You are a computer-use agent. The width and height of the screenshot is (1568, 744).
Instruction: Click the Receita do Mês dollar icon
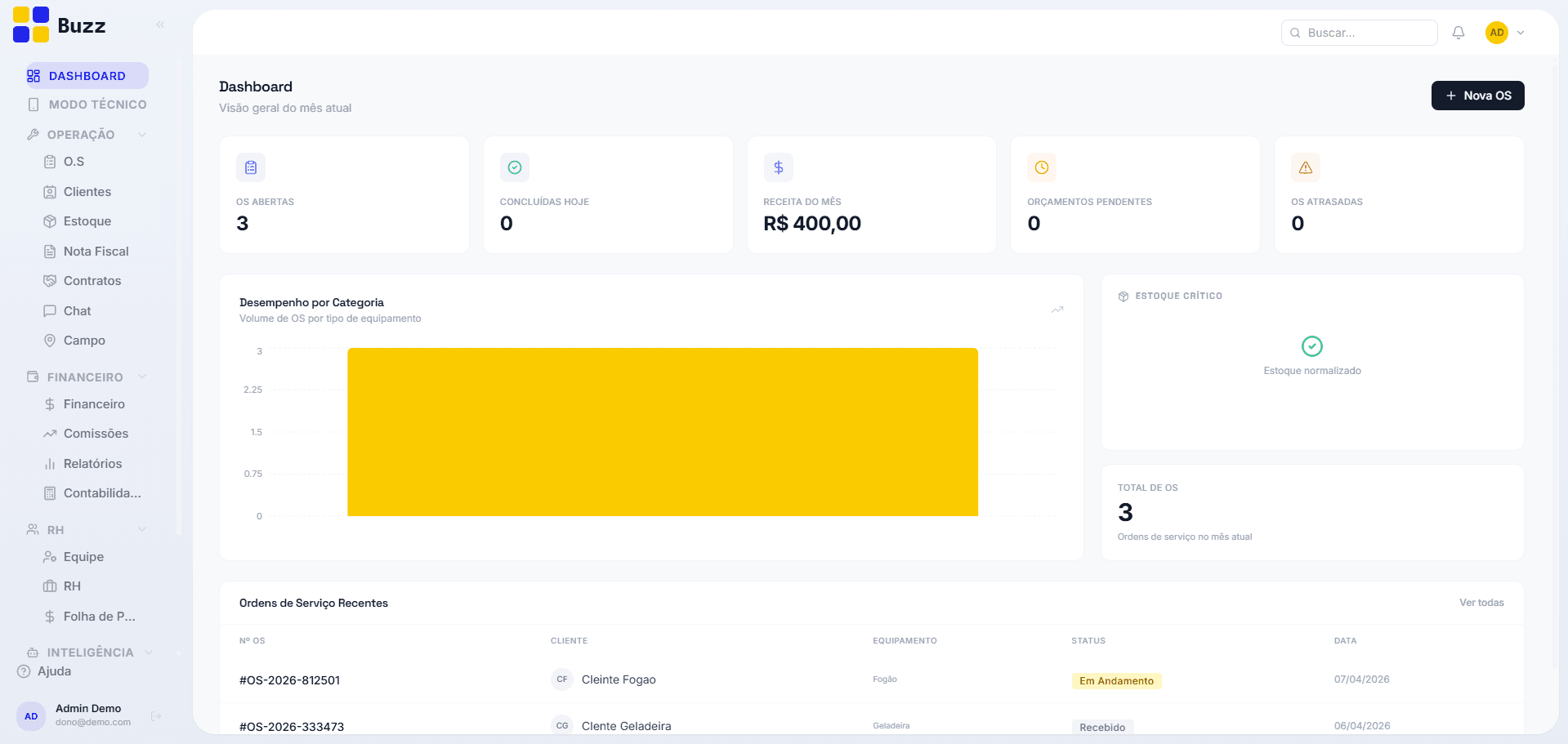(x=779, y=167)
